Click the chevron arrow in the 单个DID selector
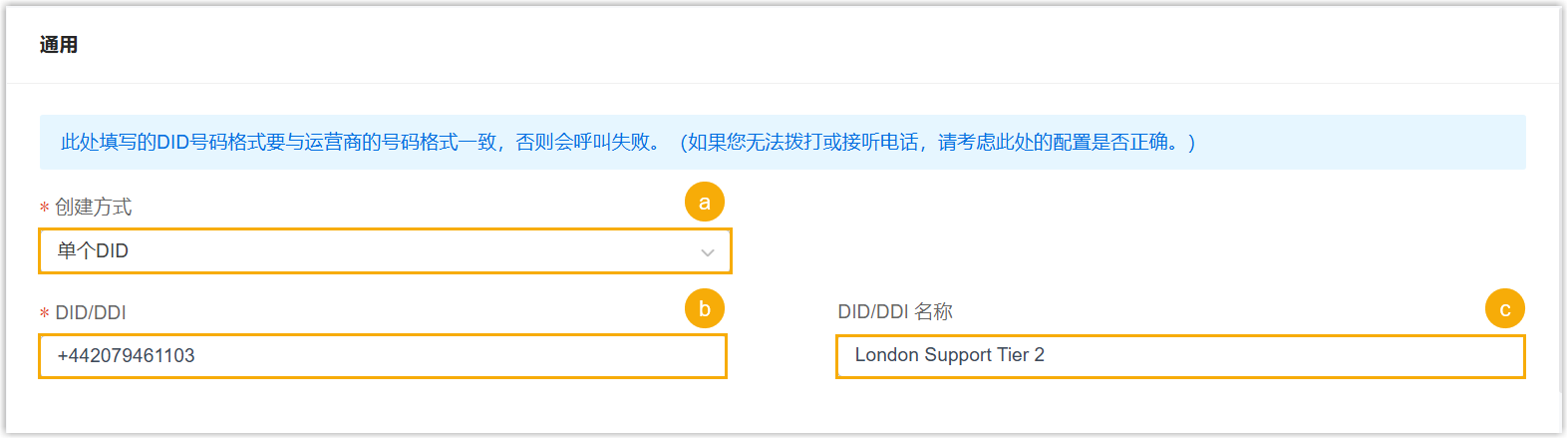 708,252
